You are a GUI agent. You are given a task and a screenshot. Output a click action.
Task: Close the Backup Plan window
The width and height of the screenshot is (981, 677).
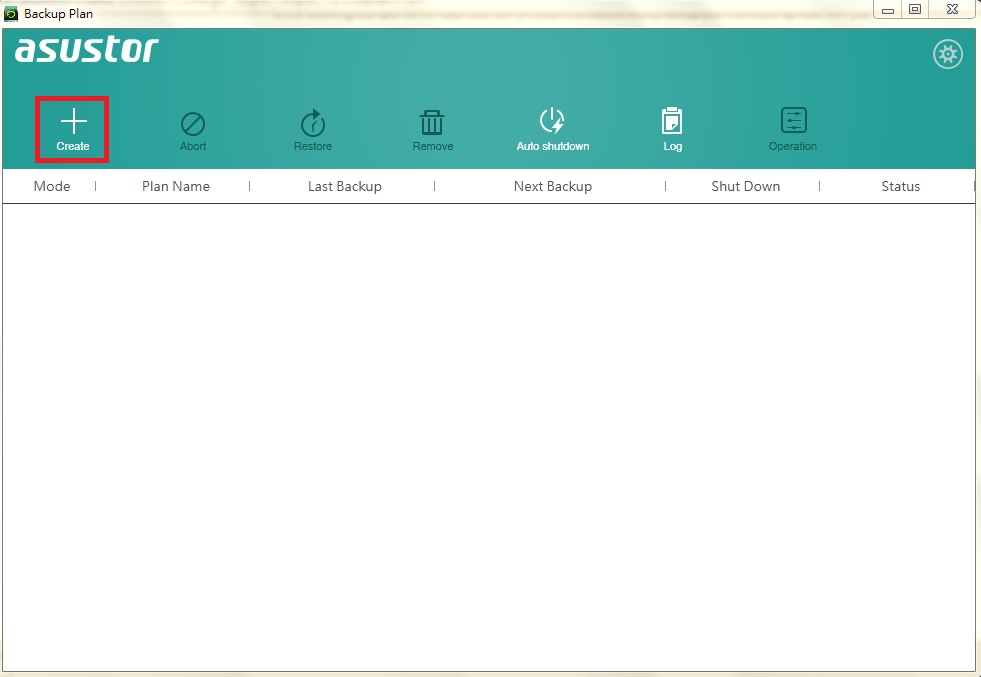pyautogui.click(x=952, y=9)
